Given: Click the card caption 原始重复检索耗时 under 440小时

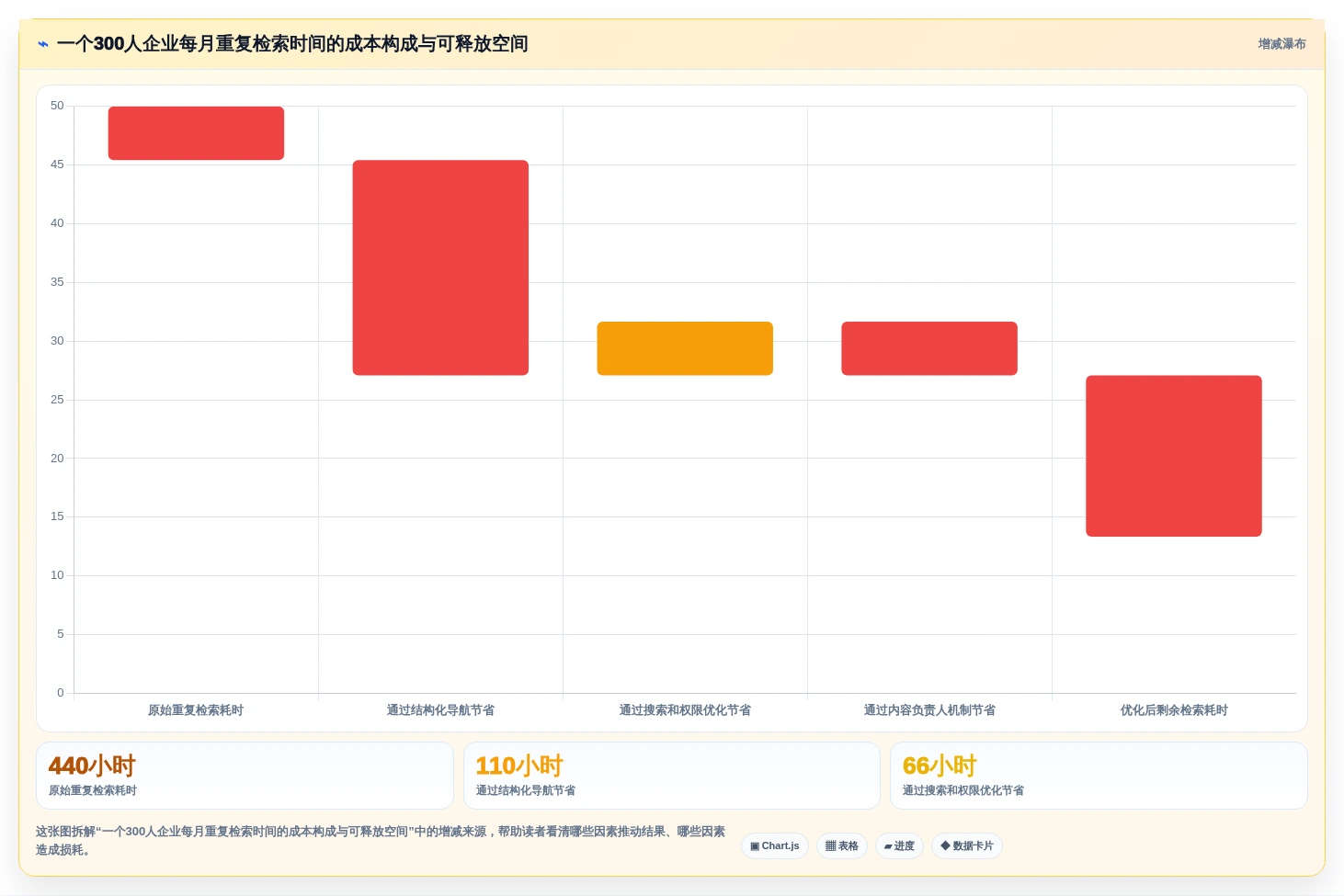Looking at the screenshot, I should click(93, 790).
